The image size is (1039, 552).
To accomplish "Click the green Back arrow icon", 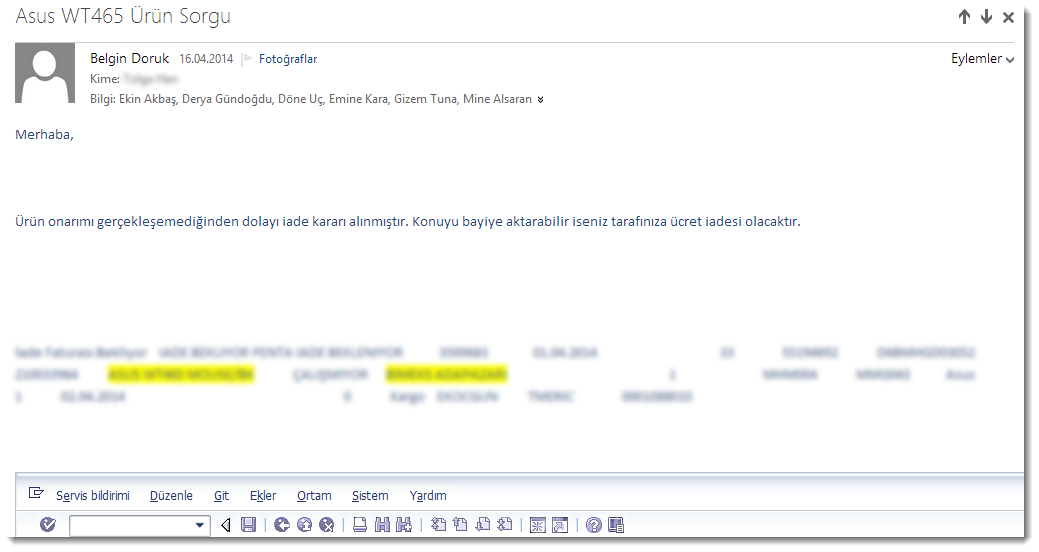I will coord(282,525).
